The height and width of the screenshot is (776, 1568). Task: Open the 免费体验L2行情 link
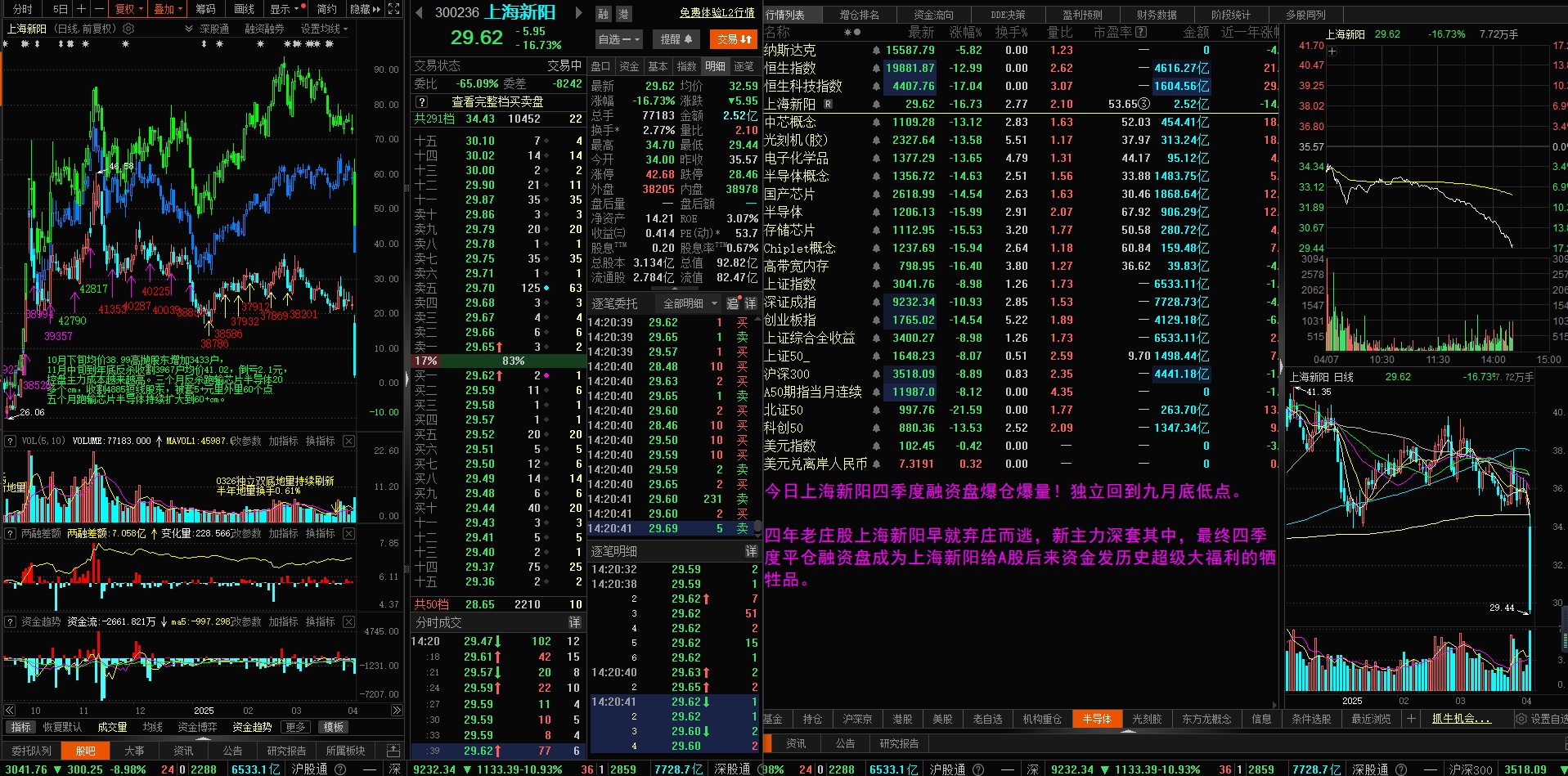point(717,13)
